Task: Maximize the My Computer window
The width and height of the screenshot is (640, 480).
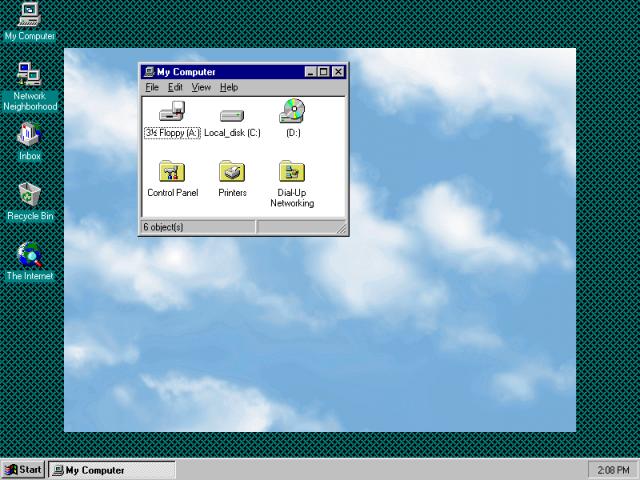Action: coord(323,72)
